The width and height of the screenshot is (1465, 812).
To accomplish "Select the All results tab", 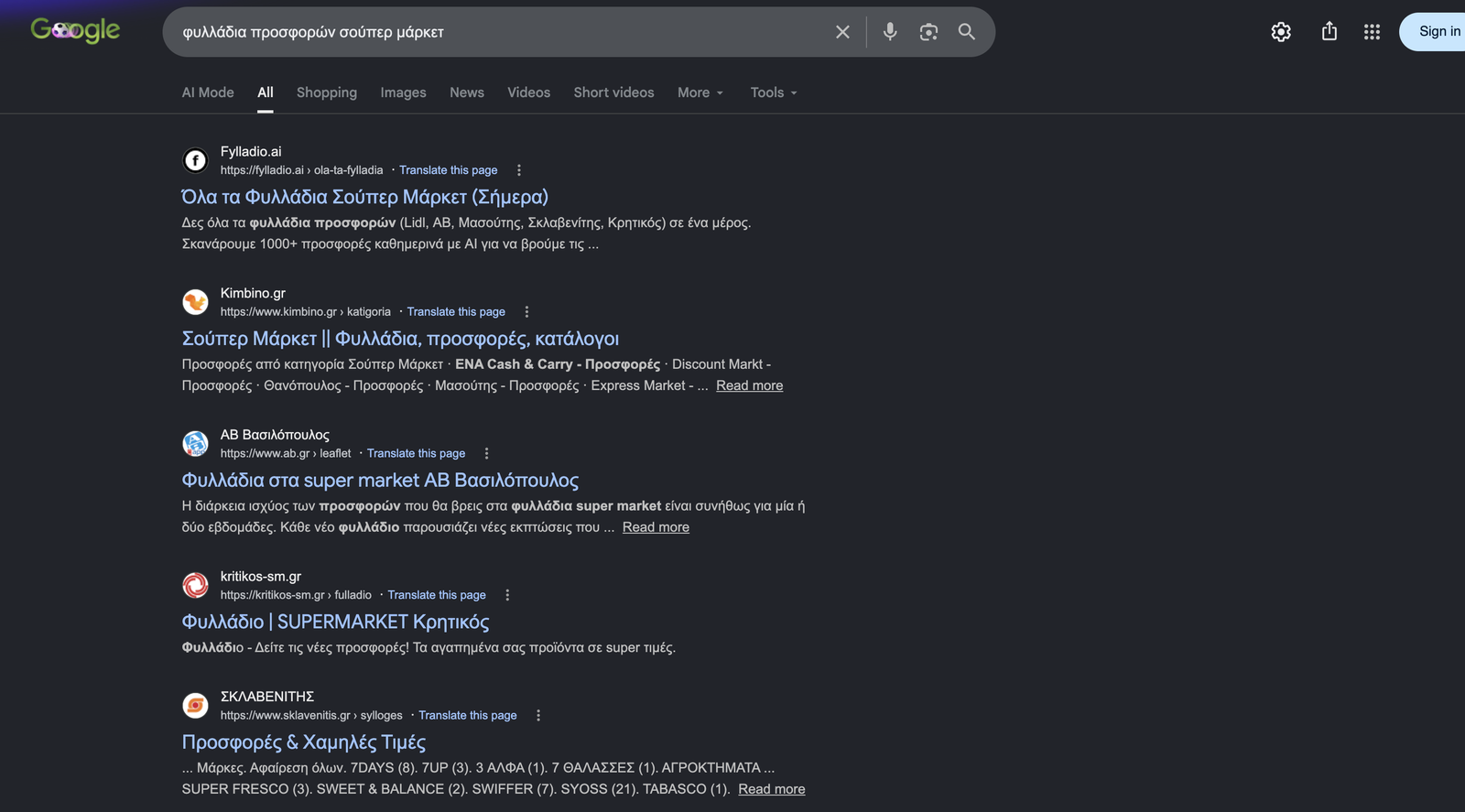I will tap(266, 92).
